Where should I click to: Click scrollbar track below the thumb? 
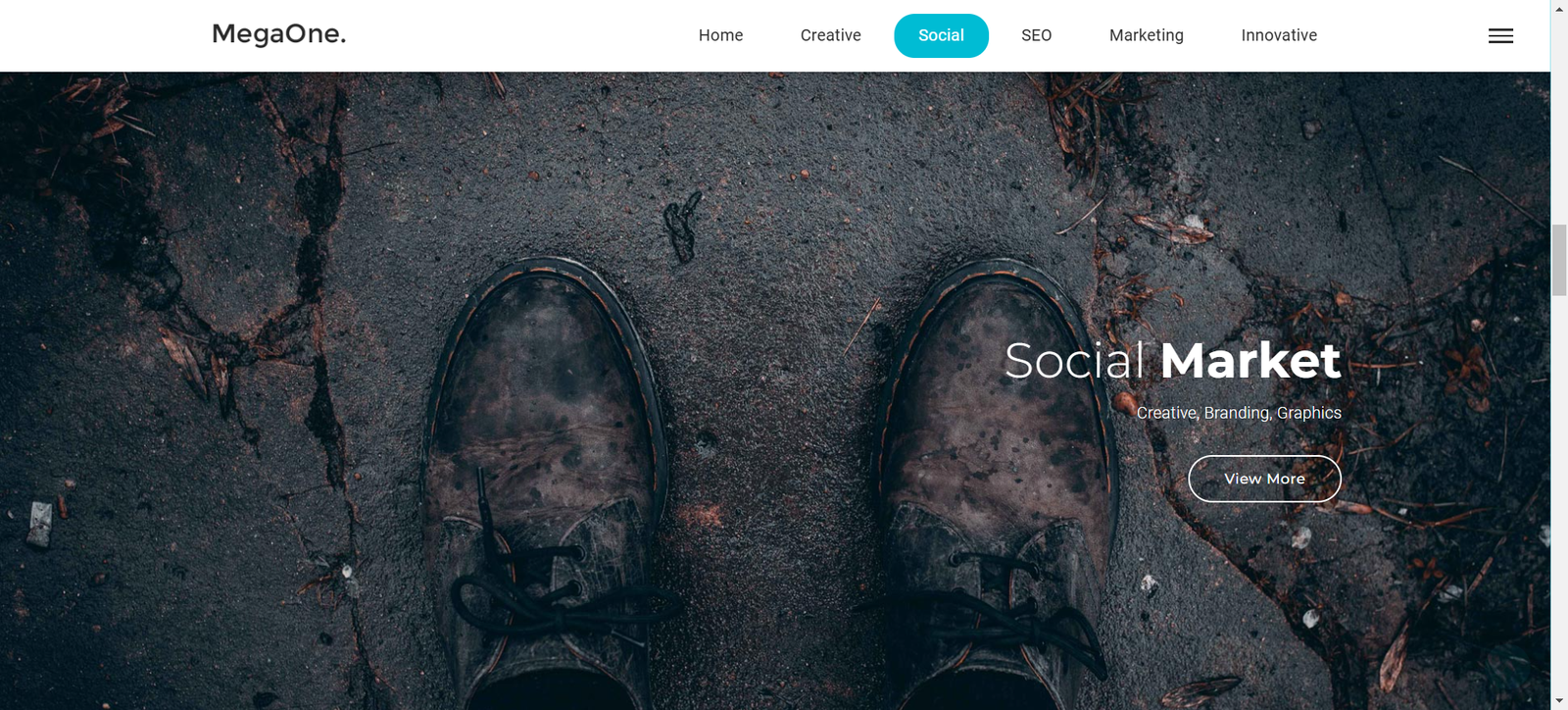point(1559,490)
